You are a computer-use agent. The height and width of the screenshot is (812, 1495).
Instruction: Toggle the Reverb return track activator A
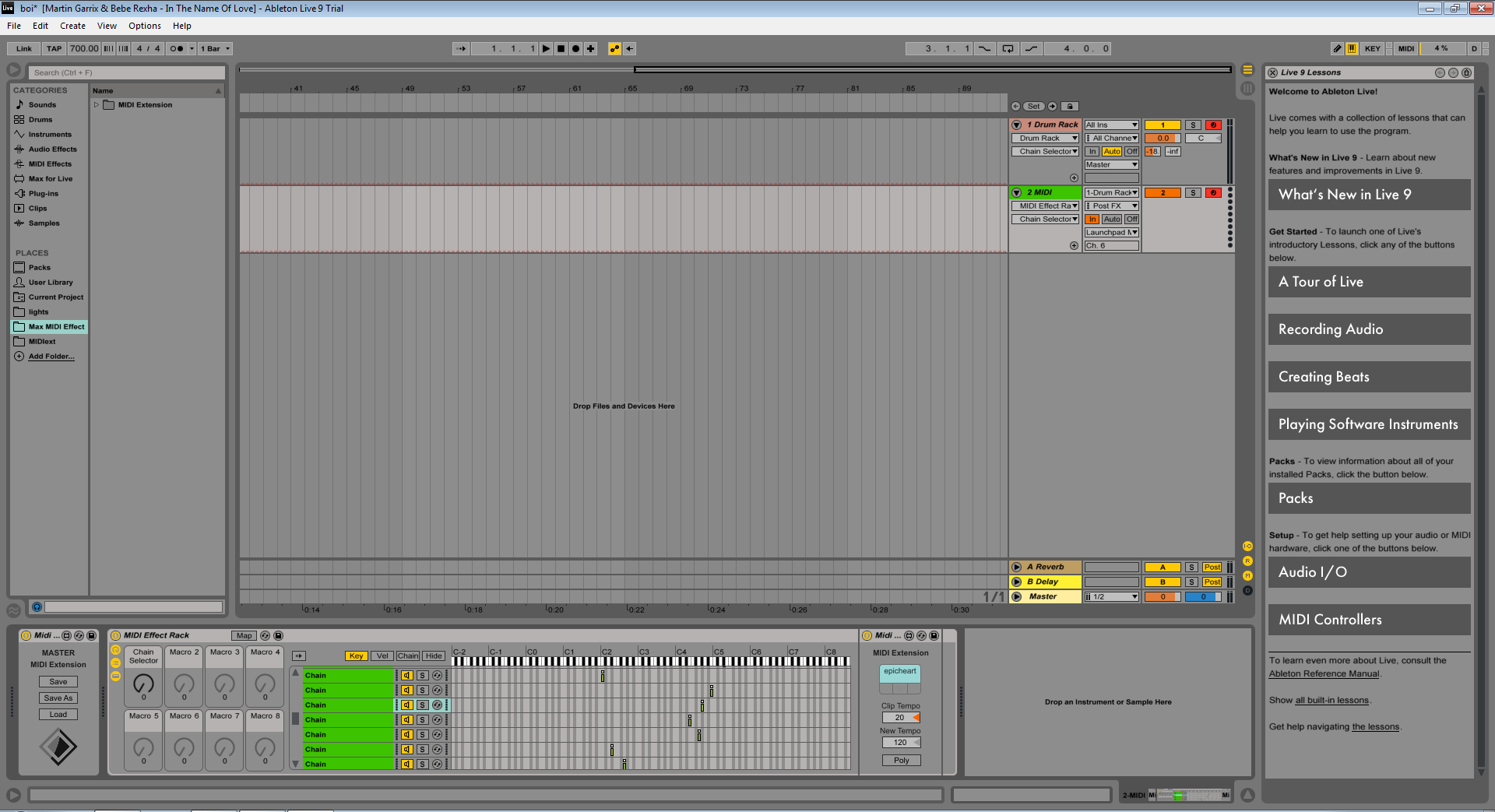[x=1163, y=567]
